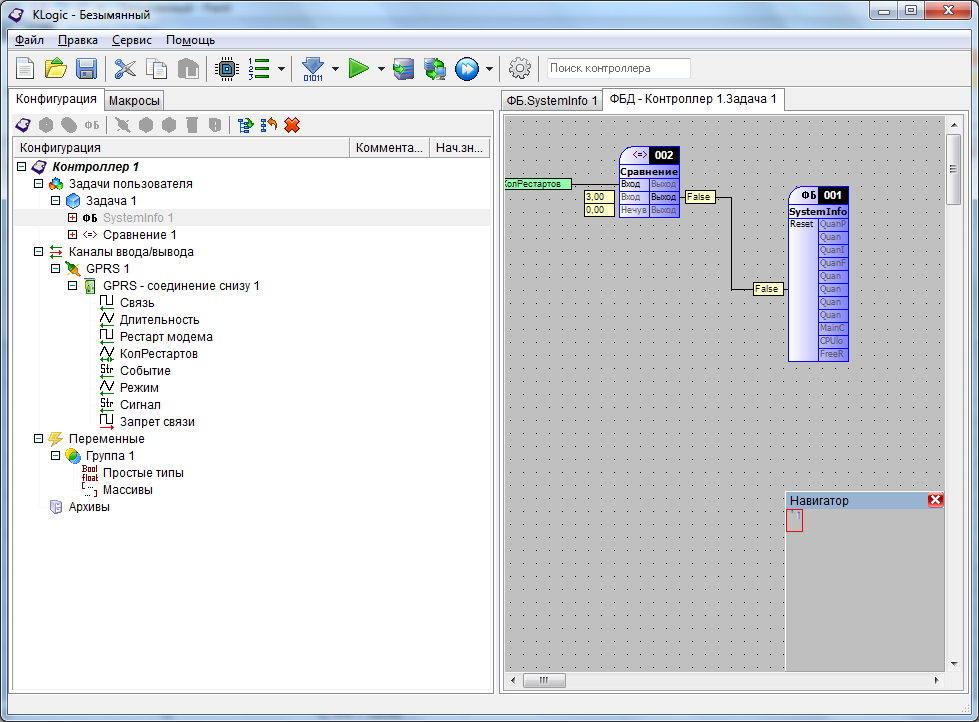Collapse the Переменные tree node
The height and width of the screenshot is (722, 979).
[39, 439]
